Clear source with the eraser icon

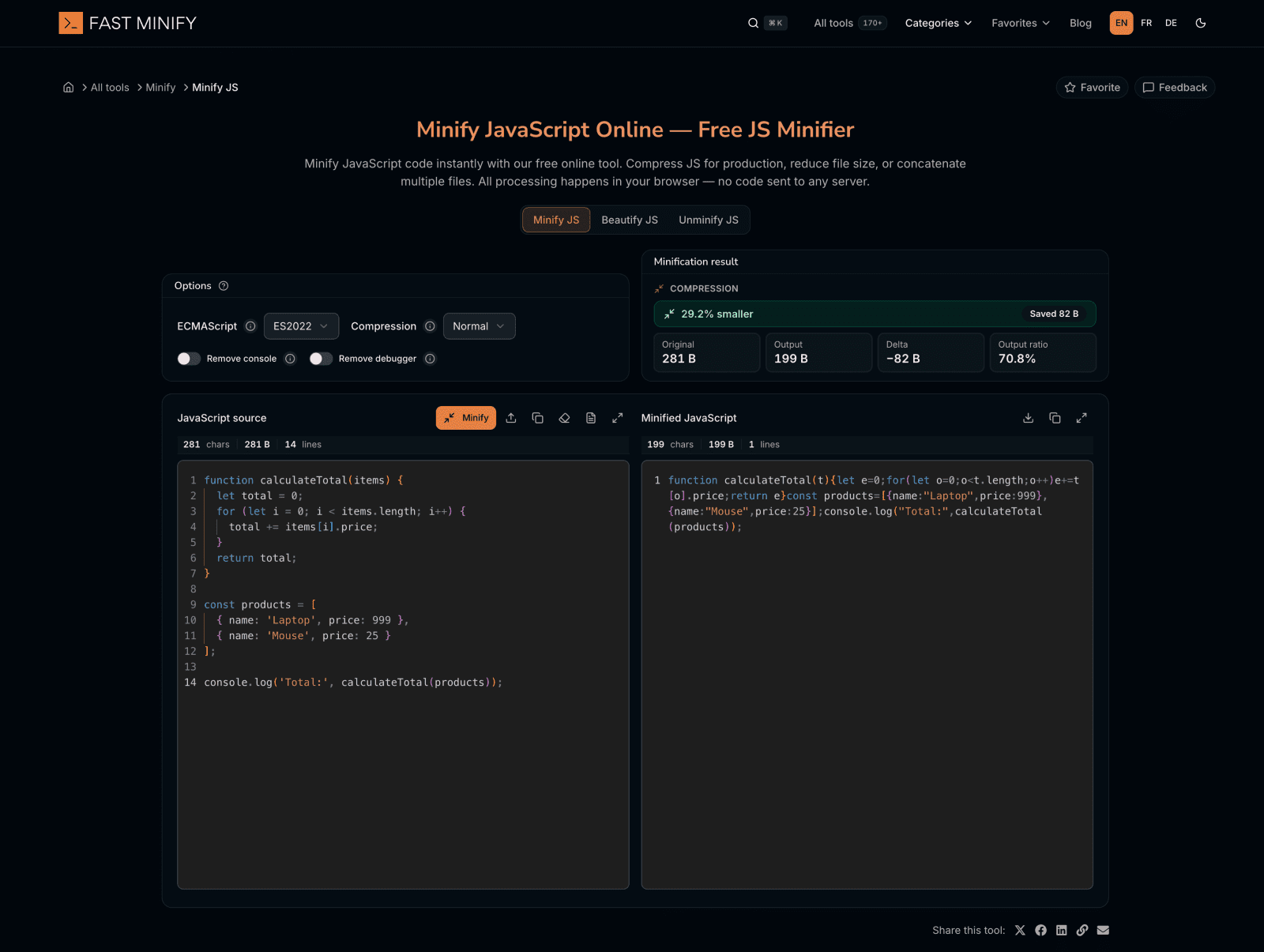coord(564,418)
